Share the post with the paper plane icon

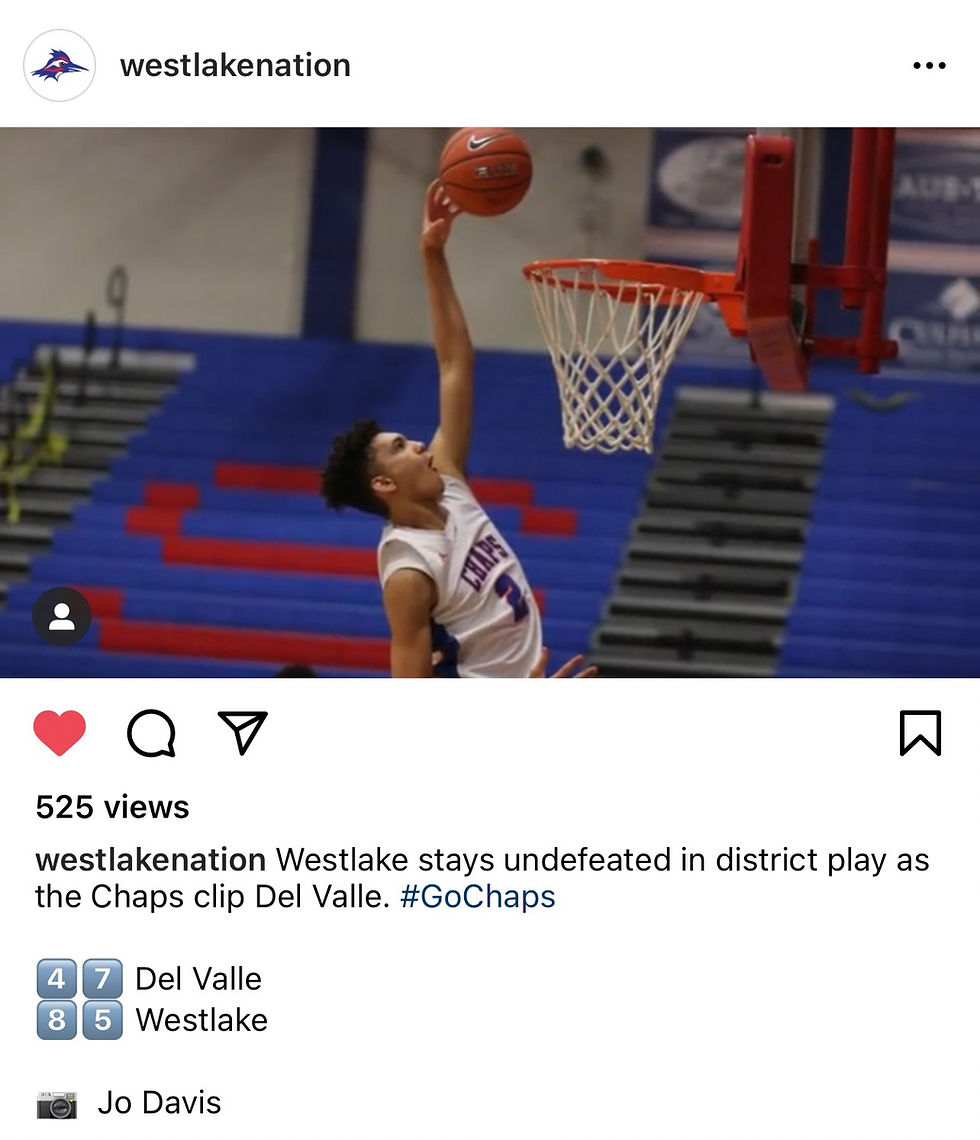pos(243,732)
